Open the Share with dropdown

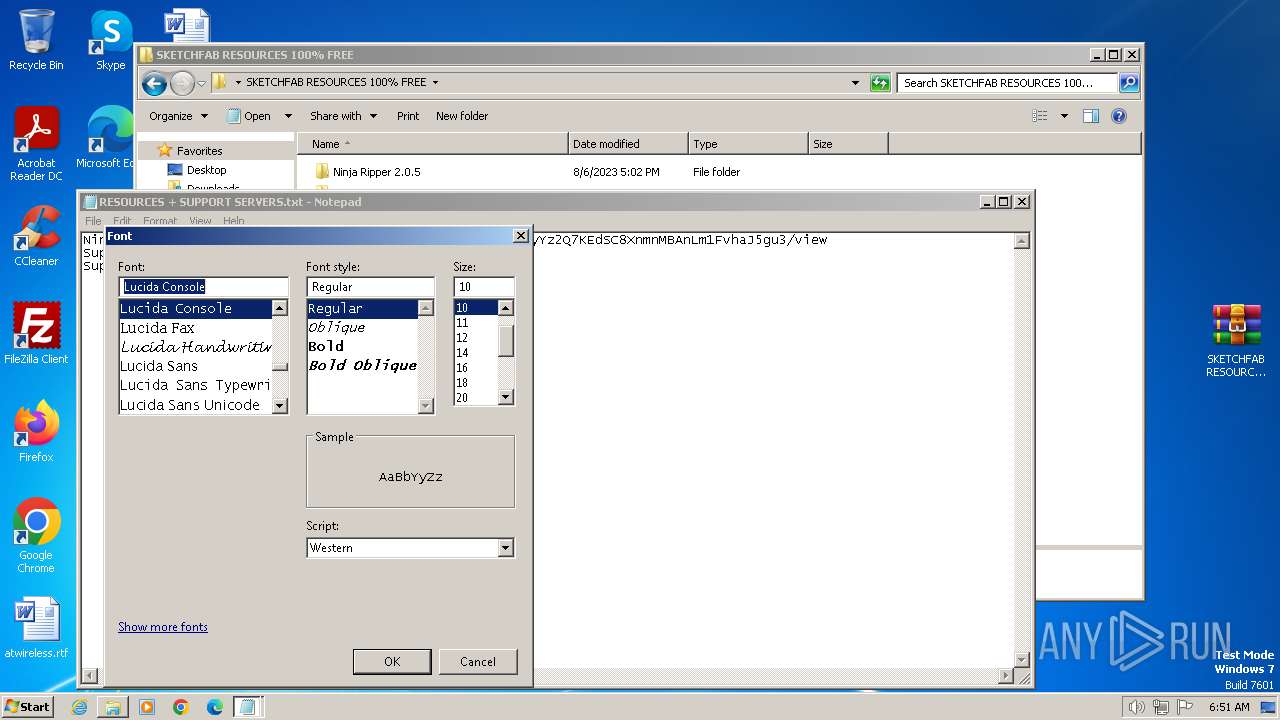[343, 116]
